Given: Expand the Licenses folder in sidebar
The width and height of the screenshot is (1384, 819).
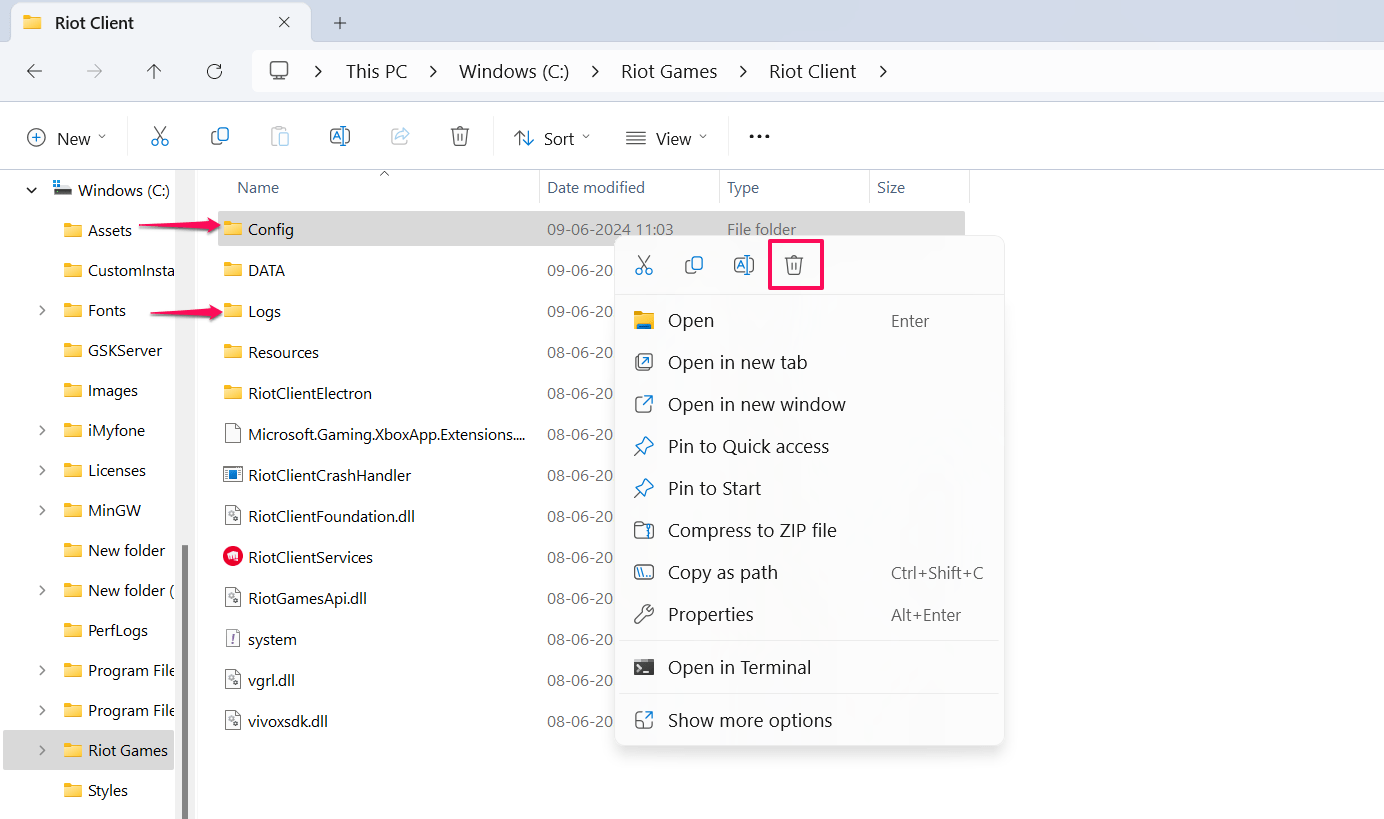Looking at the screenshot, I should tap(42, 471).
